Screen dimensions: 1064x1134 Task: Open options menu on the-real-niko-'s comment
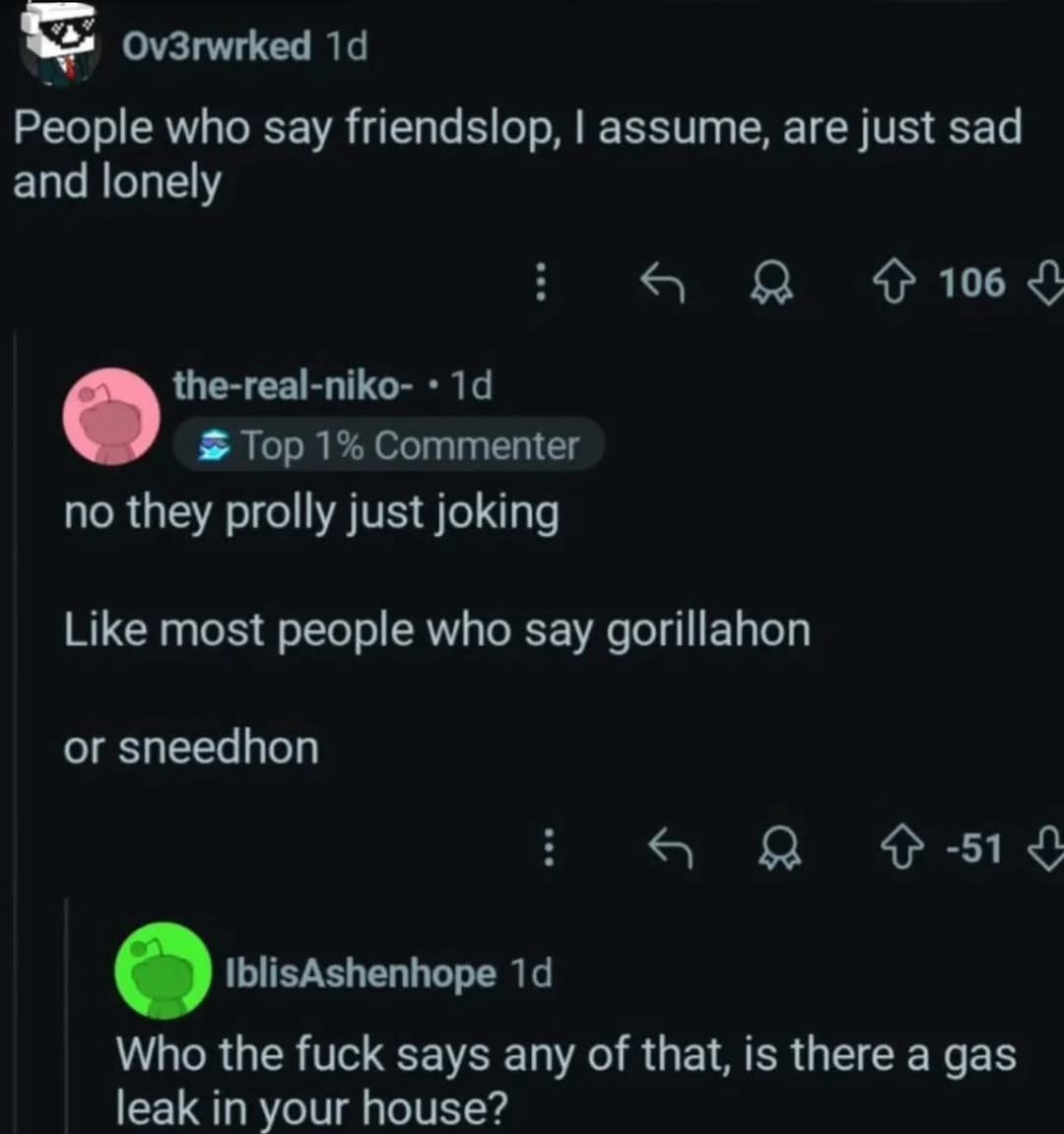click(550, 849)
